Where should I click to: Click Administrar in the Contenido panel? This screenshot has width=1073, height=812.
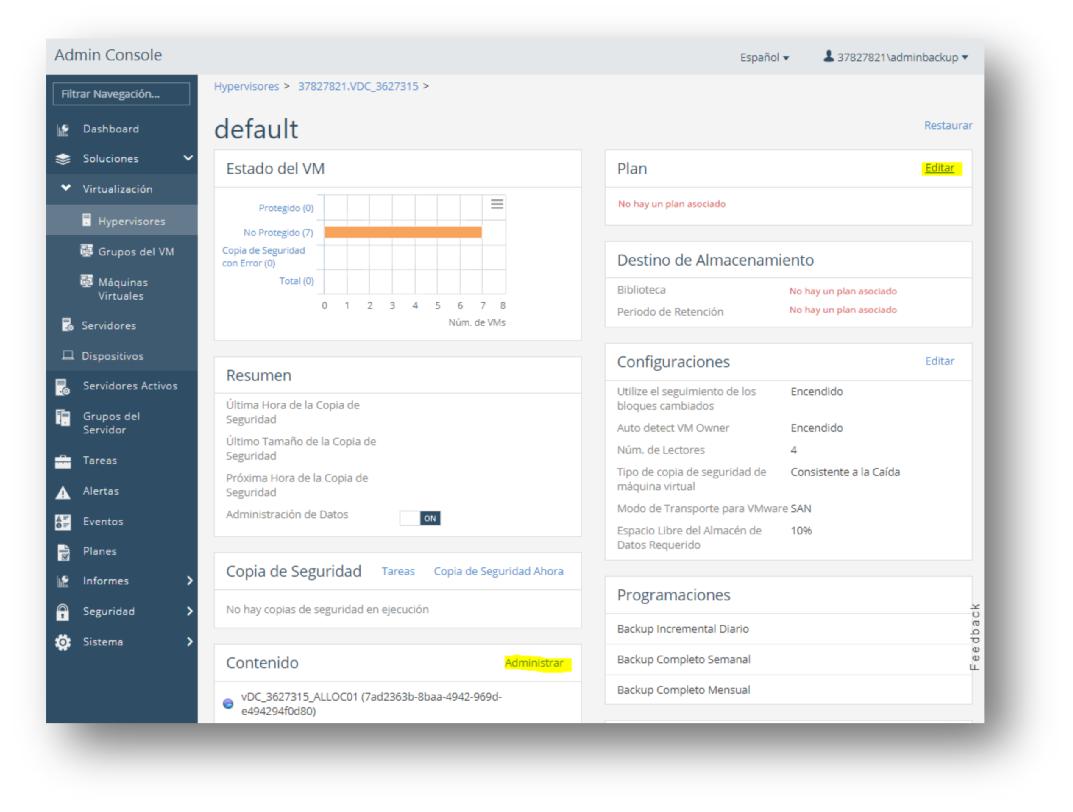click(534, 663)
